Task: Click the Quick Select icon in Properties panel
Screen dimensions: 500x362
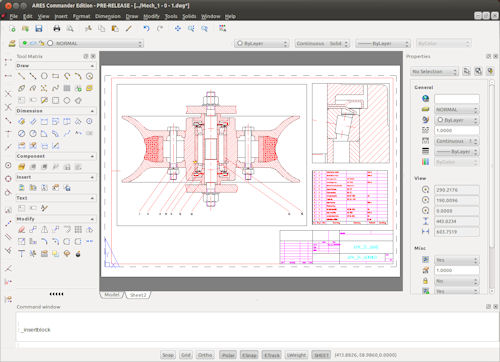Action: pyautogui.click(x=490, y=71)
